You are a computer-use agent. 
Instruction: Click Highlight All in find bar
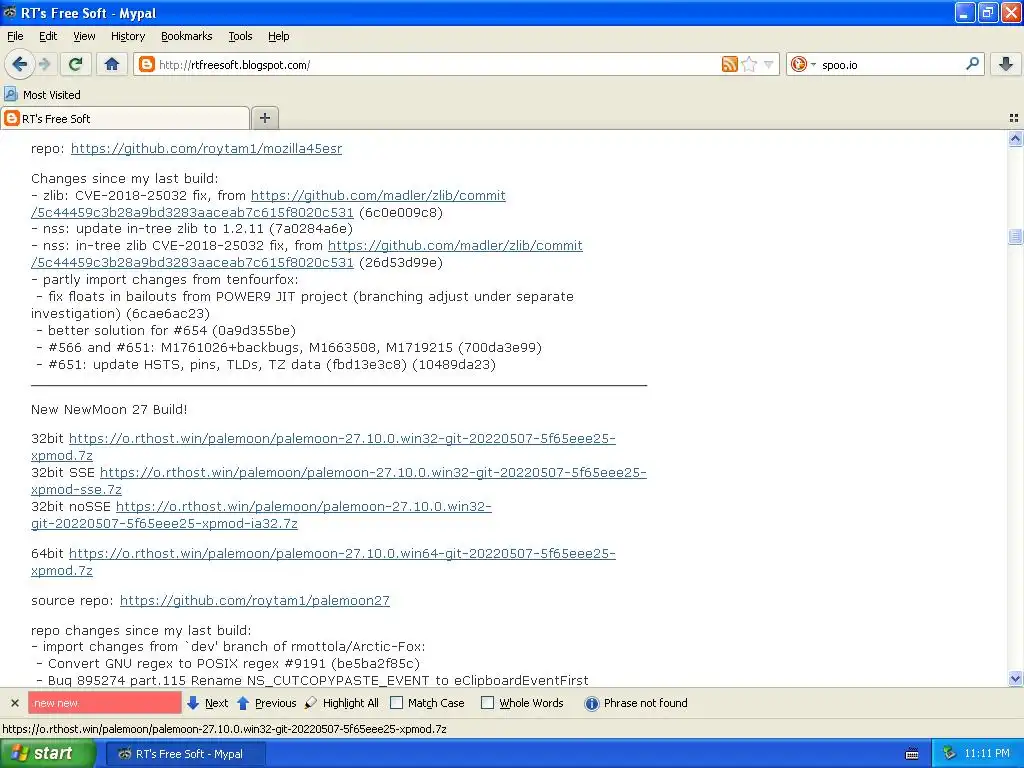click(x=342, y=703)
